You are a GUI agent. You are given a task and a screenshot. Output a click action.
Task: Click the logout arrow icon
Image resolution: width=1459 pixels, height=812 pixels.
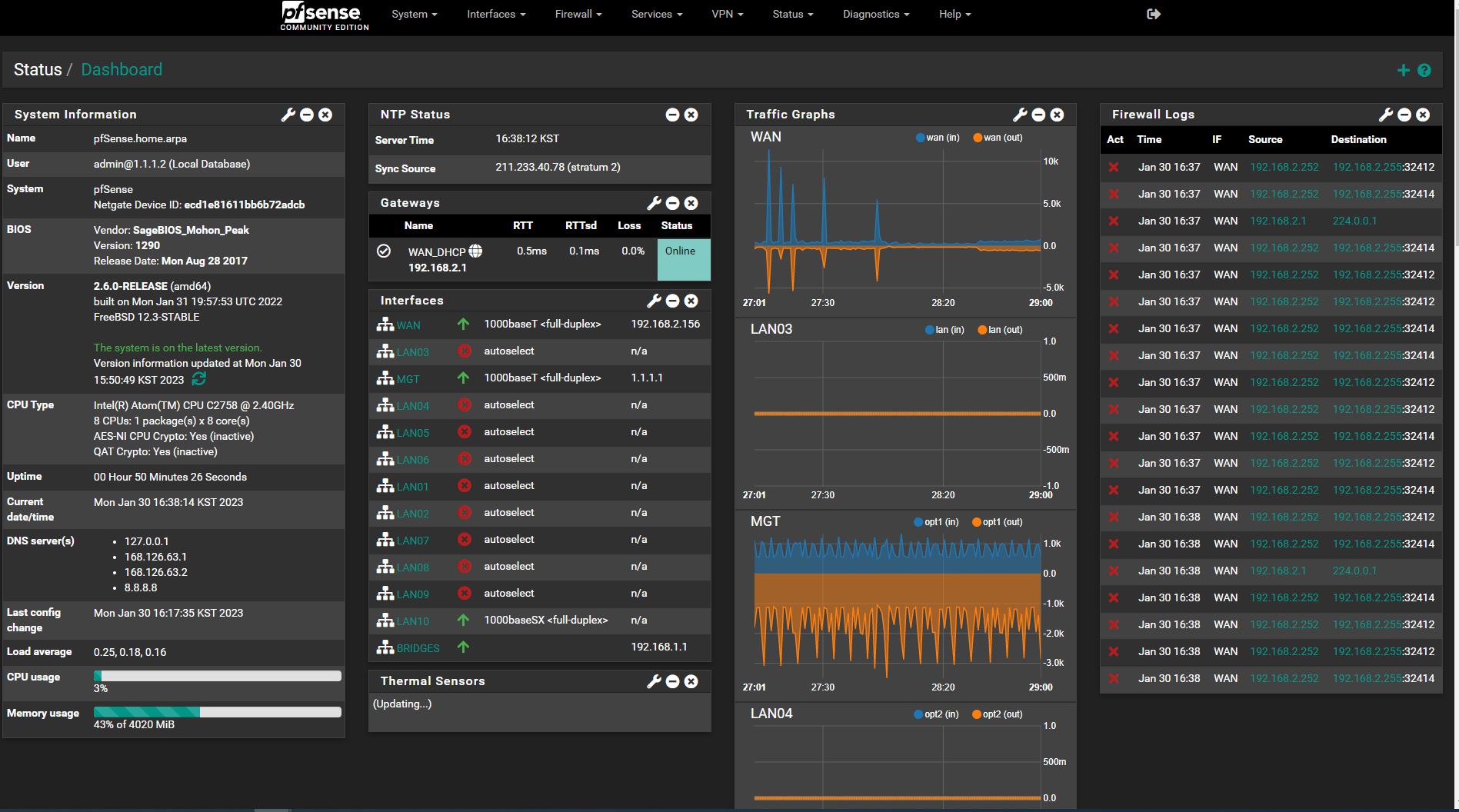pyautogui.click(x=1154, y=14)
